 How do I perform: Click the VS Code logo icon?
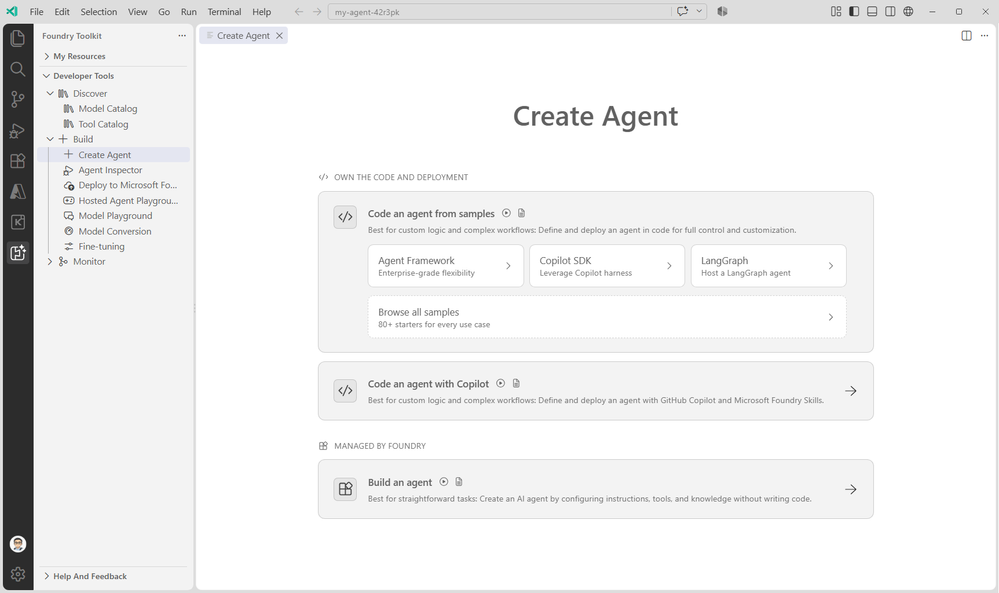12,11
